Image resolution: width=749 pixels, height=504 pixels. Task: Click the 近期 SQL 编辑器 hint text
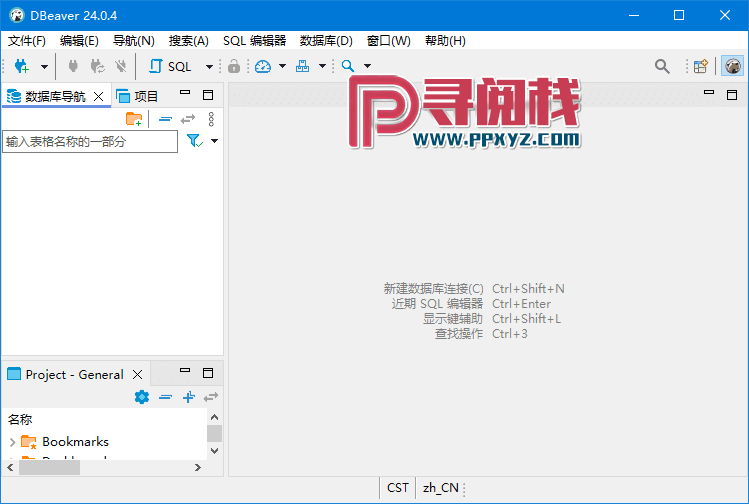coord(437,304)
